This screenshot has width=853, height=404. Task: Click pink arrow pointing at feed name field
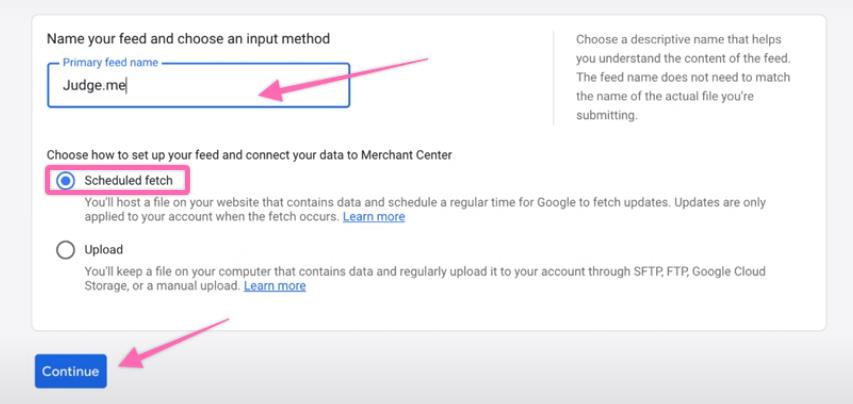pyautogui.click(x=342, y=78)
